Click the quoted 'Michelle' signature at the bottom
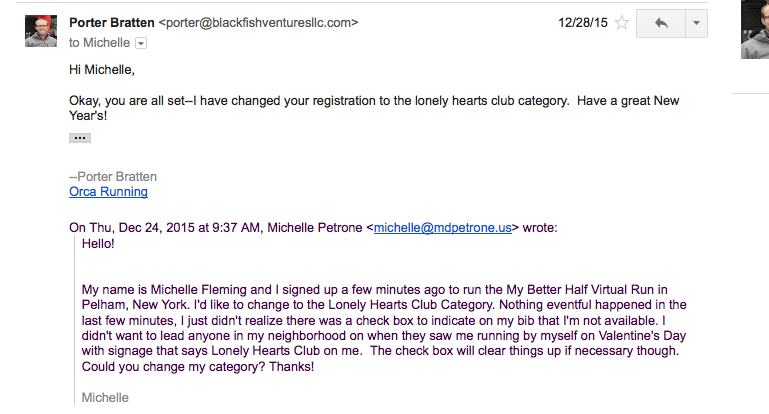The height and width of the screenshot is (414, 769). pyautogui.click(x=105, y=397)
